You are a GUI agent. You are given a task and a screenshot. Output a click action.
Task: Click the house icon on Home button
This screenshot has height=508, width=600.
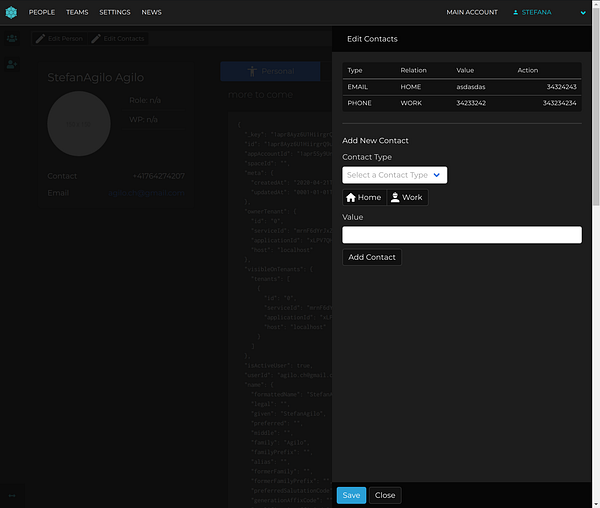(x=351, y=198)
